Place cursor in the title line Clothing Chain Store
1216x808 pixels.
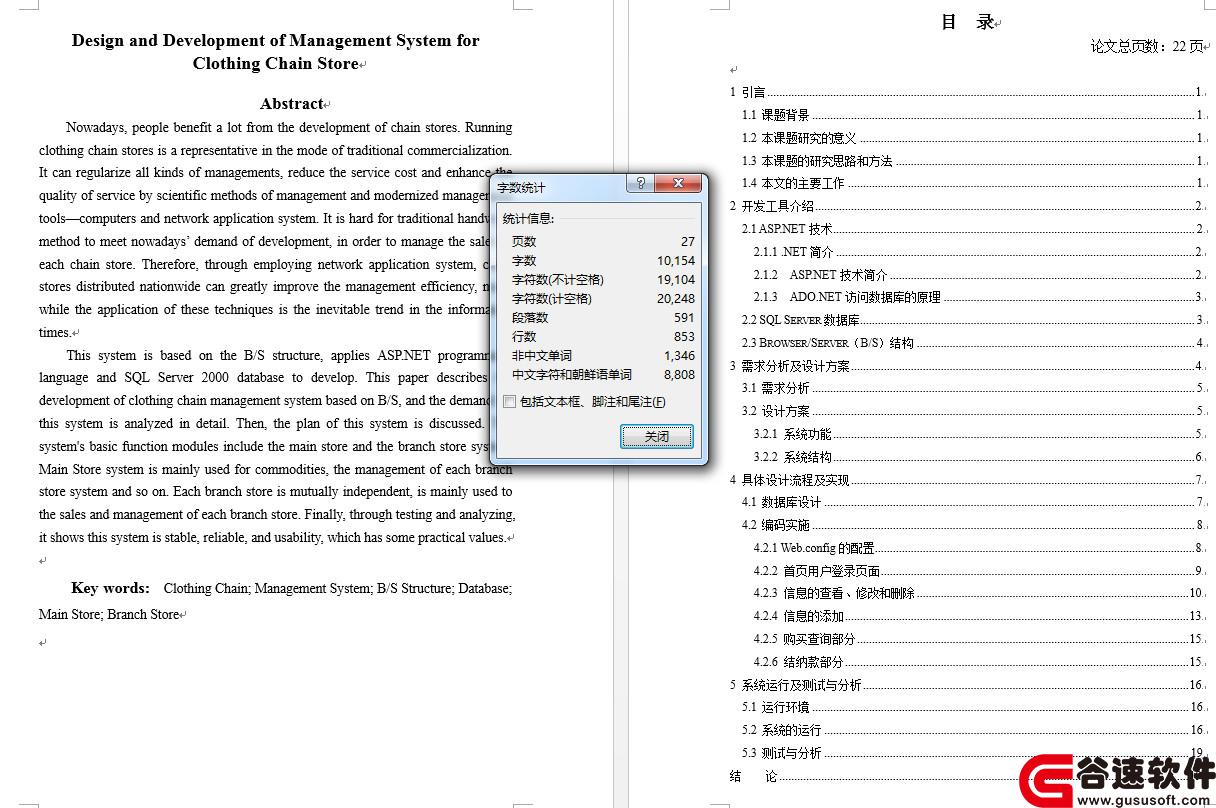tap(275, 64)
